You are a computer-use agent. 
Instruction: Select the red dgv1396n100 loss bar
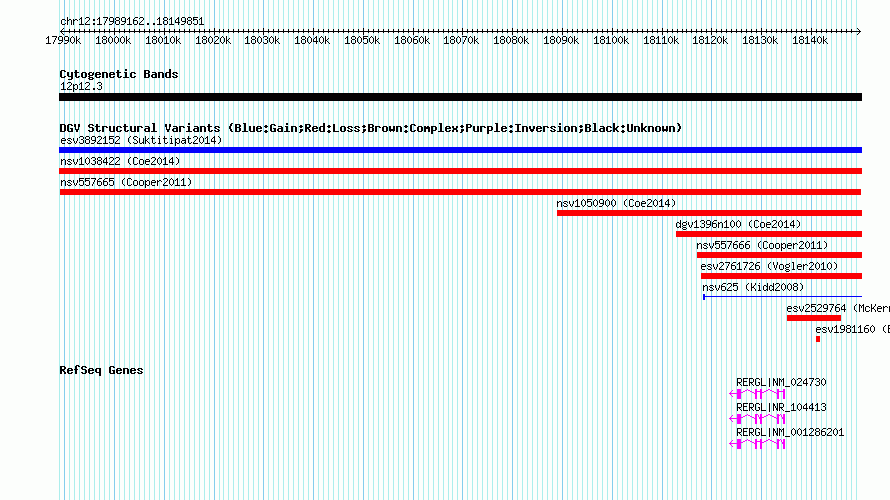coord(769,234)
